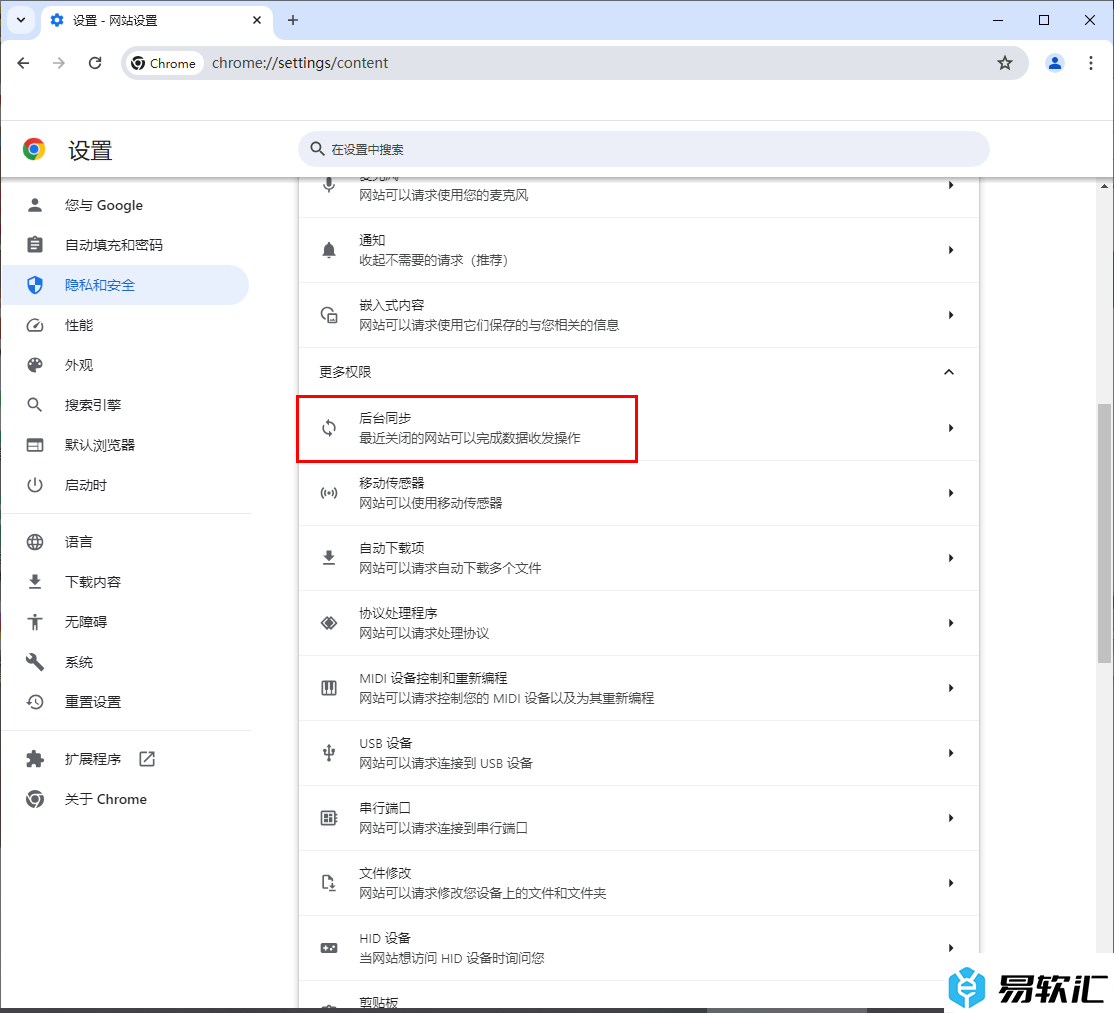Click the shield icon for 隐私和安全
Screen dimensions: 1114x1013
(35, 285)
